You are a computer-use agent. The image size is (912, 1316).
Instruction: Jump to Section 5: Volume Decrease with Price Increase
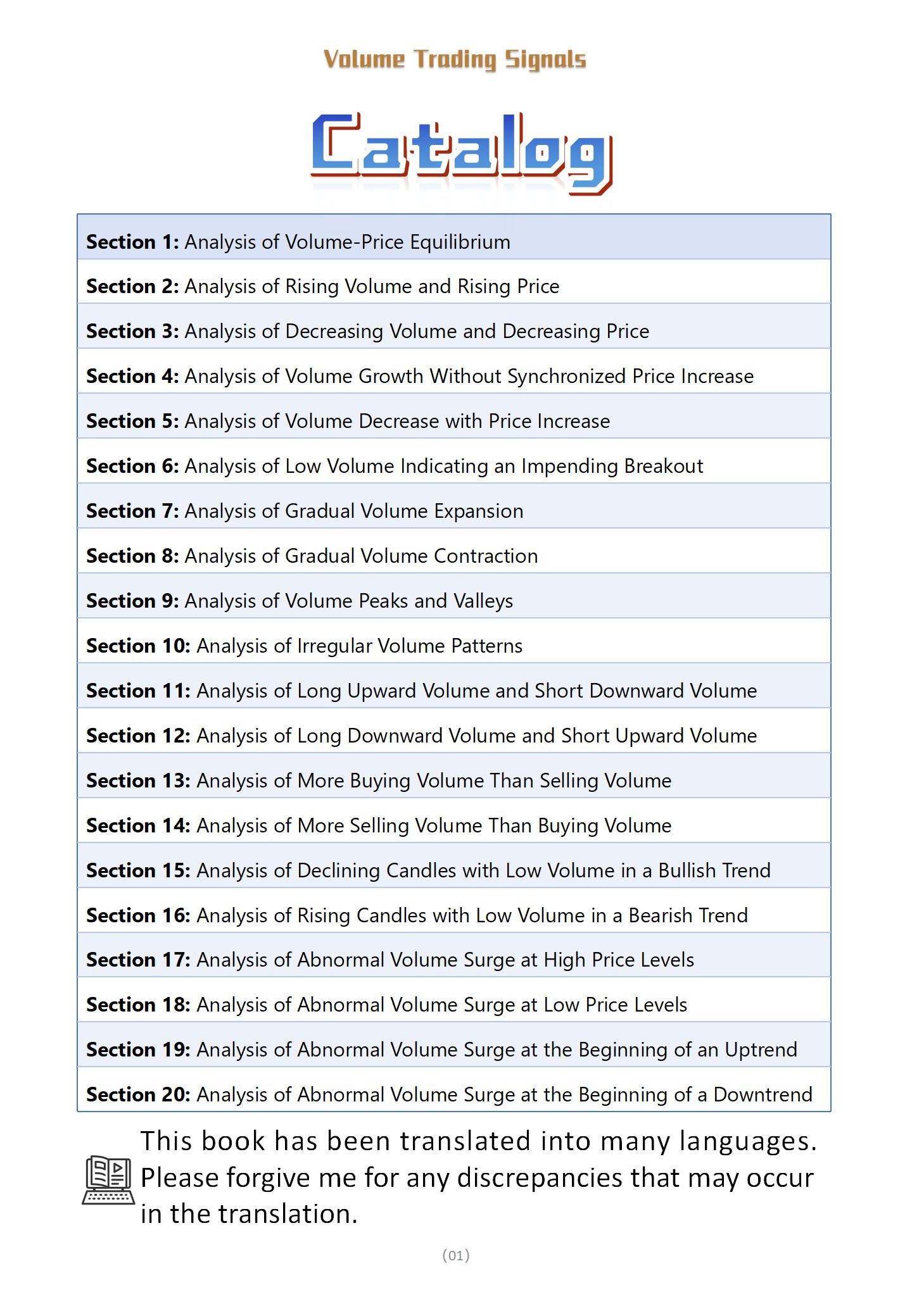[x=348, y=421]
